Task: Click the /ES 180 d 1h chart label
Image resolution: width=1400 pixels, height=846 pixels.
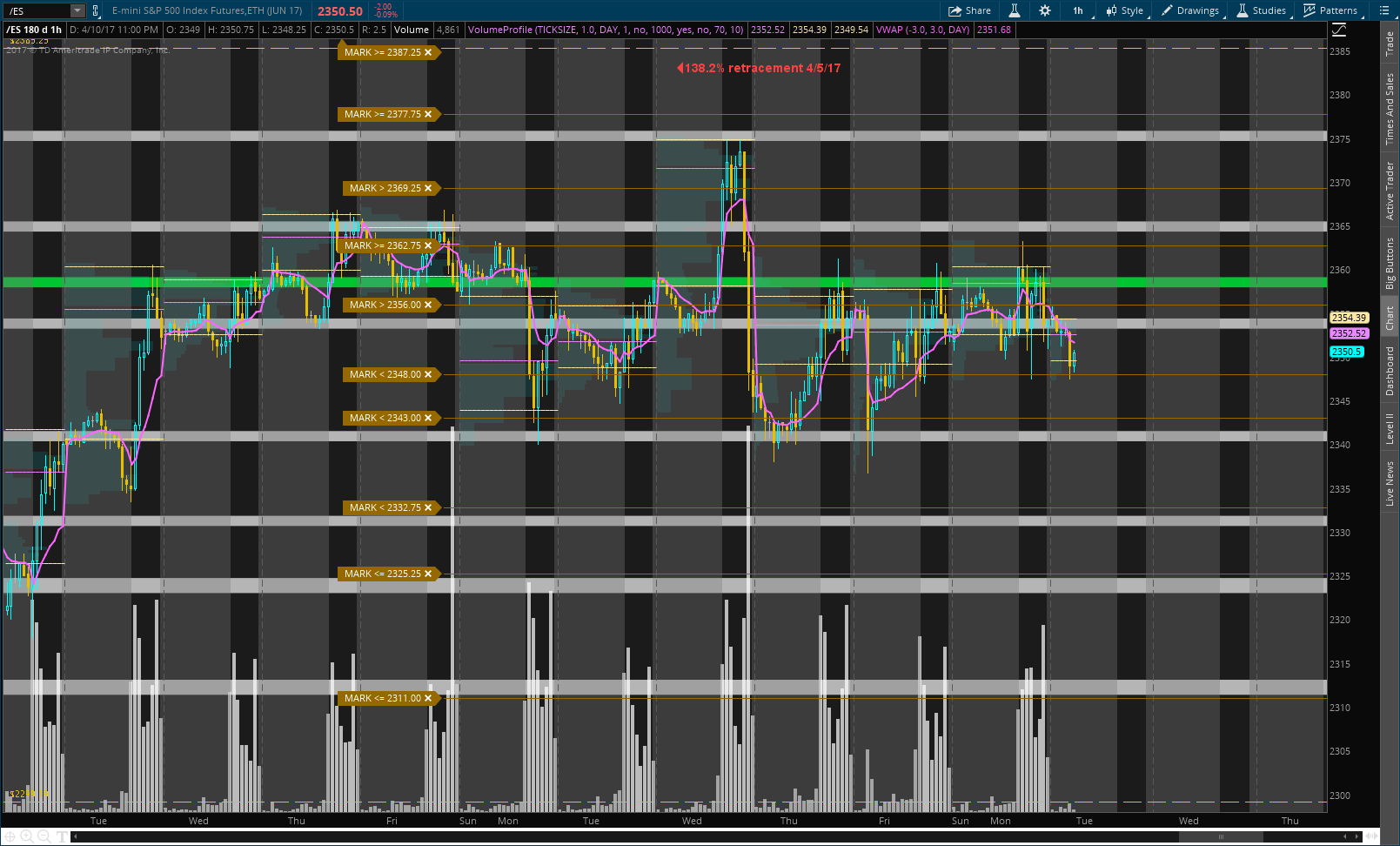Action: point(35,30)
